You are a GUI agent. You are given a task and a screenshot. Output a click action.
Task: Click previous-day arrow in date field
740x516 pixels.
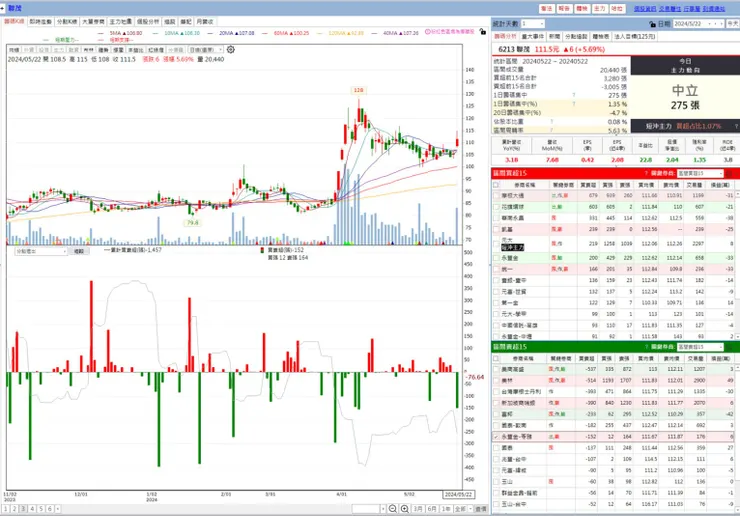click(x=715, y=24)
